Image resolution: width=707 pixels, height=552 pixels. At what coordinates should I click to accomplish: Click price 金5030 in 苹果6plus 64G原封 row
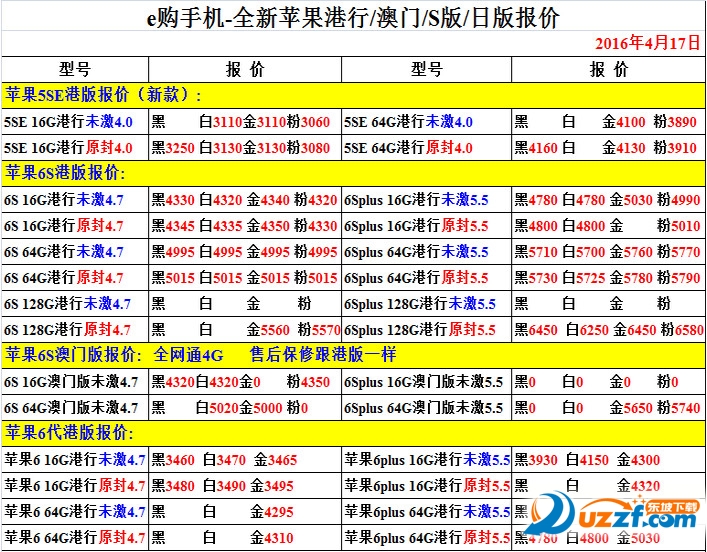[638, 538]
